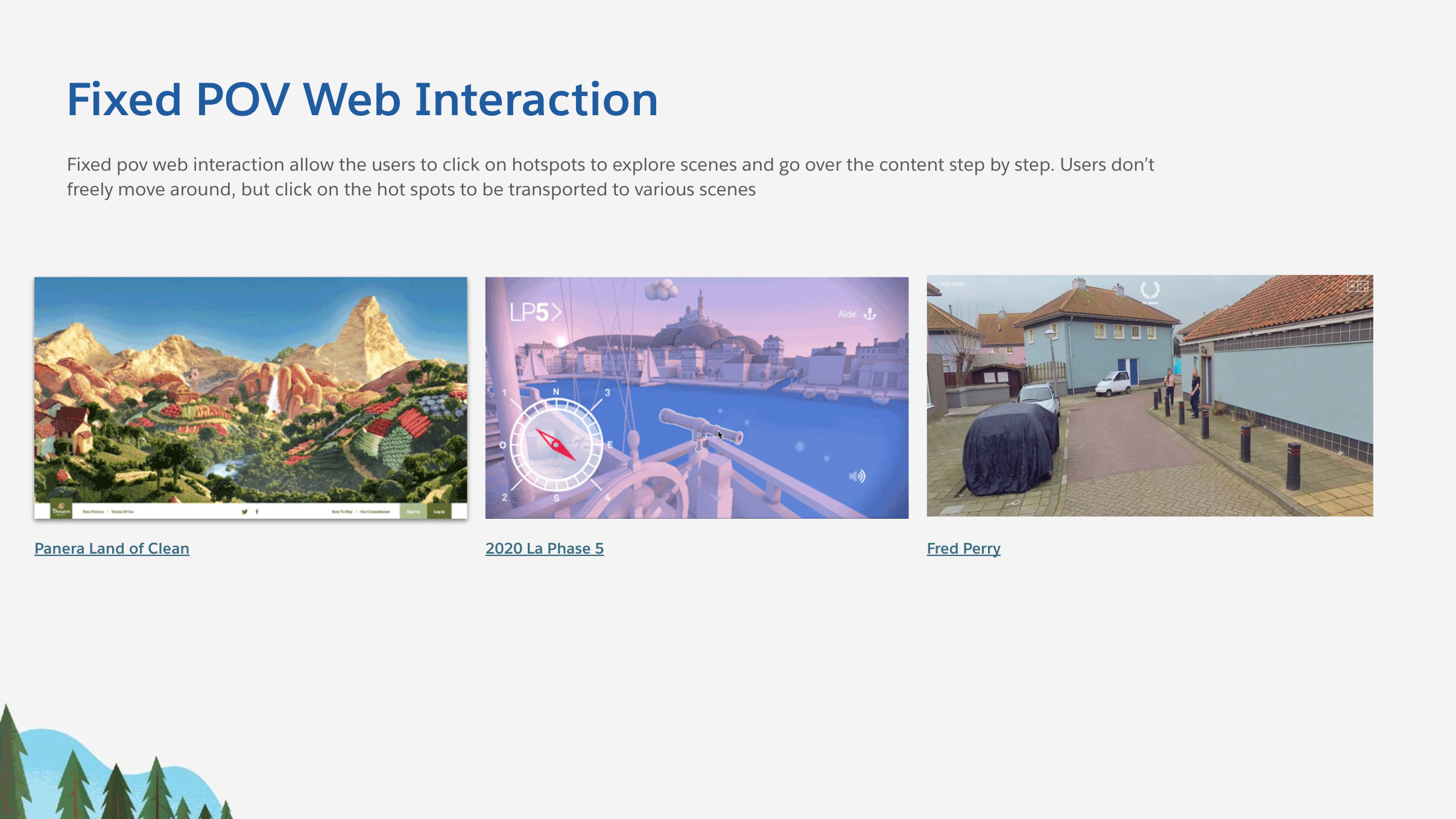The width and height of the screenshot is (1456, 819).
Task: Click the Panera food landscape thumbnail
Action: (250, 397)
